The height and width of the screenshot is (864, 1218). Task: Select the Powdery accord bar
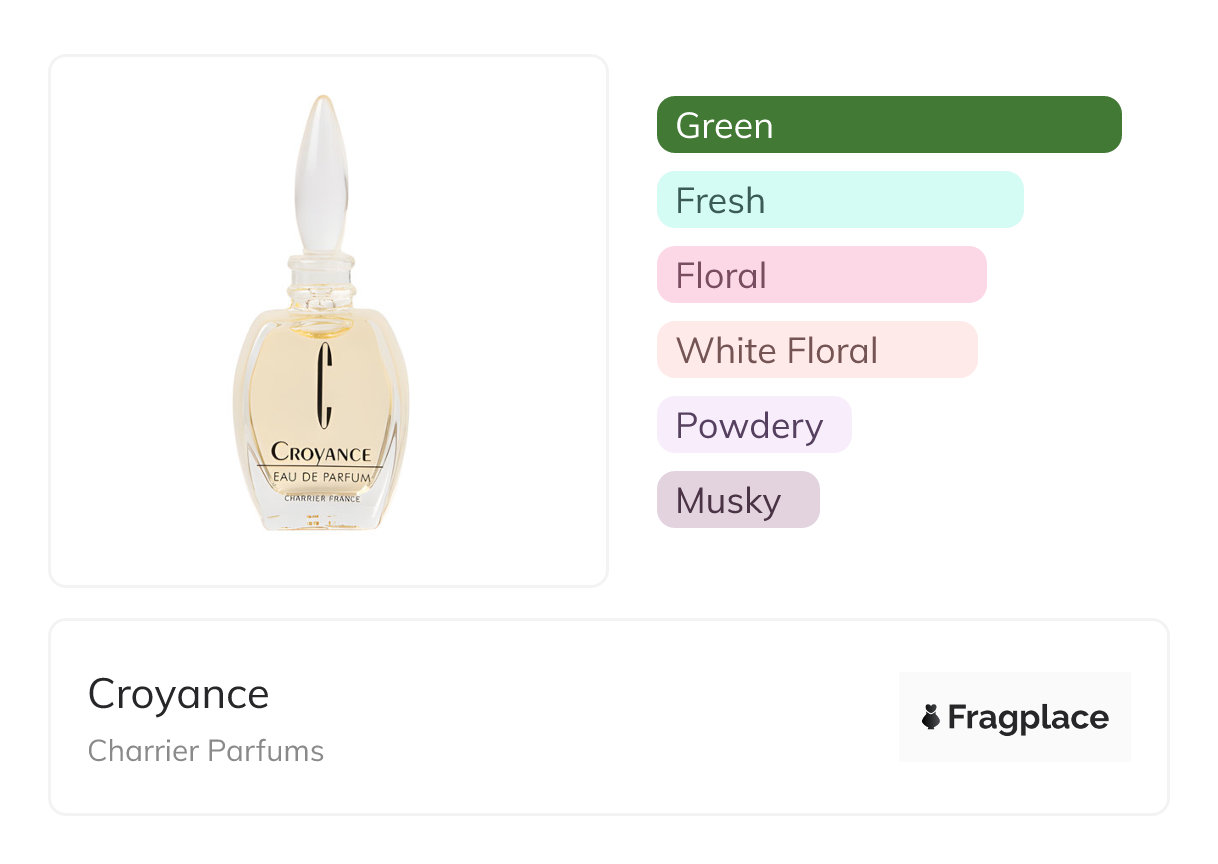tap(754, 425)
